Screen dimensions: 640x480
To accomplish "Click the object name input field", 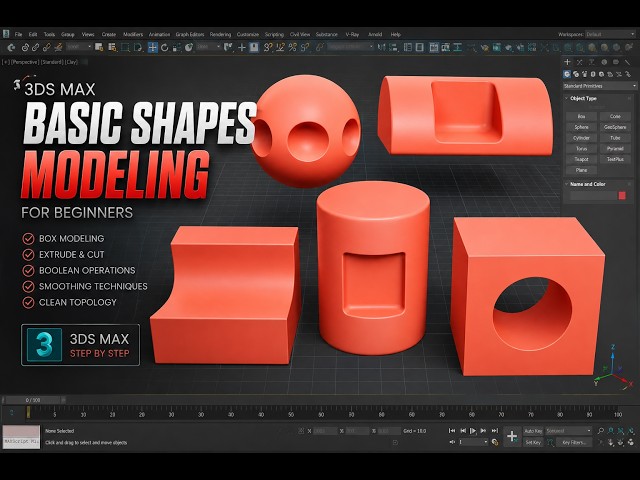I will (593, 196).
